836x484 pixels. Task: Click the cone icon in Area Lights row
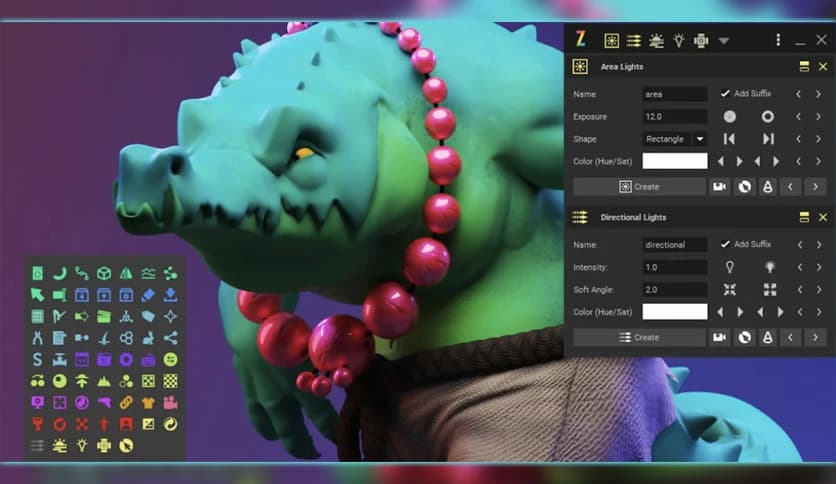click(768, 187)
